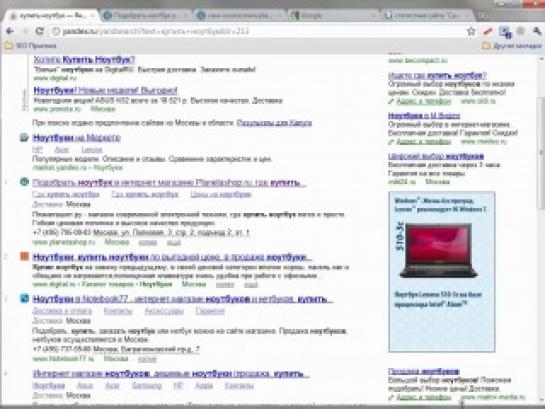Open the Результаты для Калуги link
The image size is (545, 409).
274,123
